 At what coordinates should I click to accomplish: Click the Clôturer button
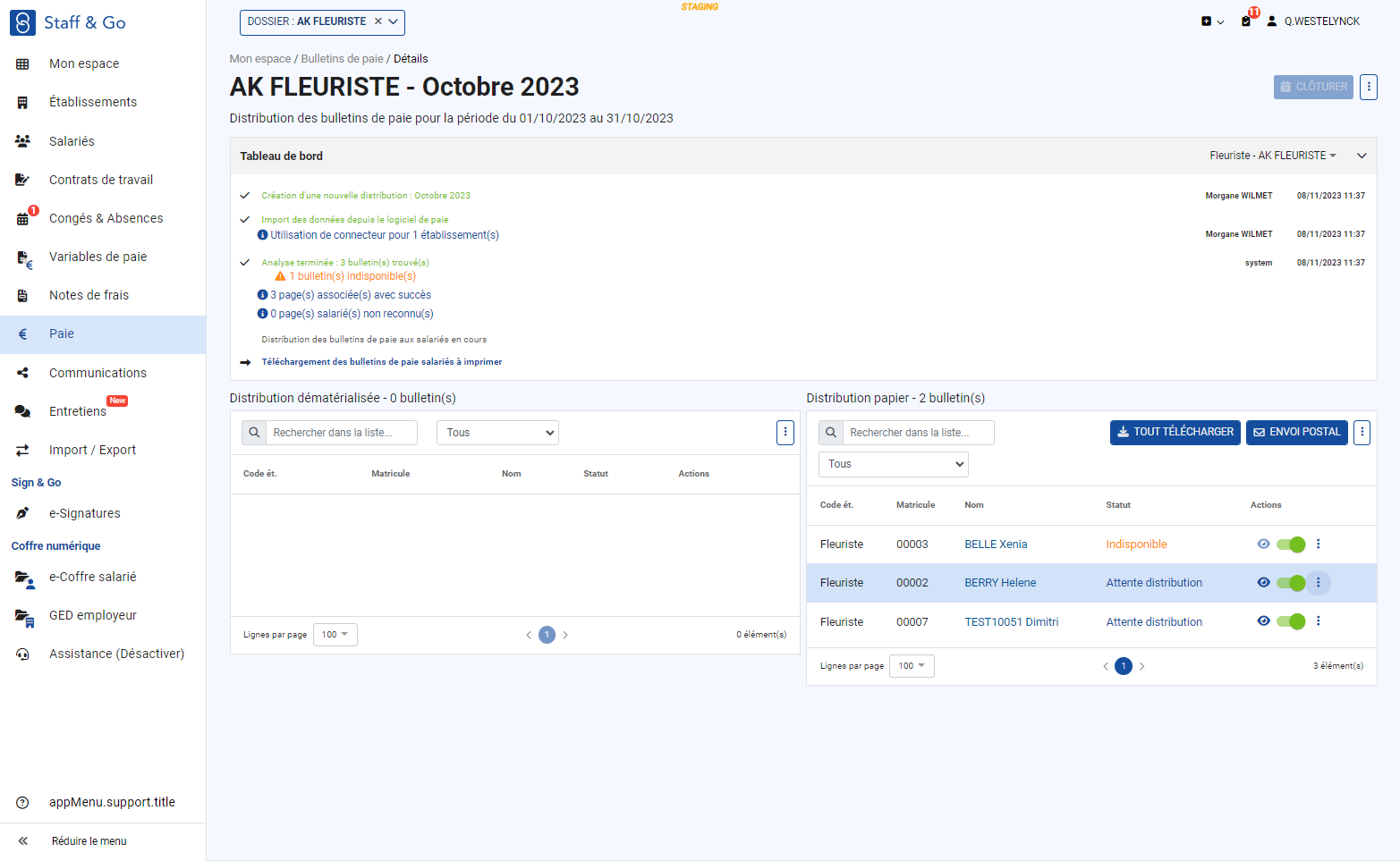coord(1313,87)
